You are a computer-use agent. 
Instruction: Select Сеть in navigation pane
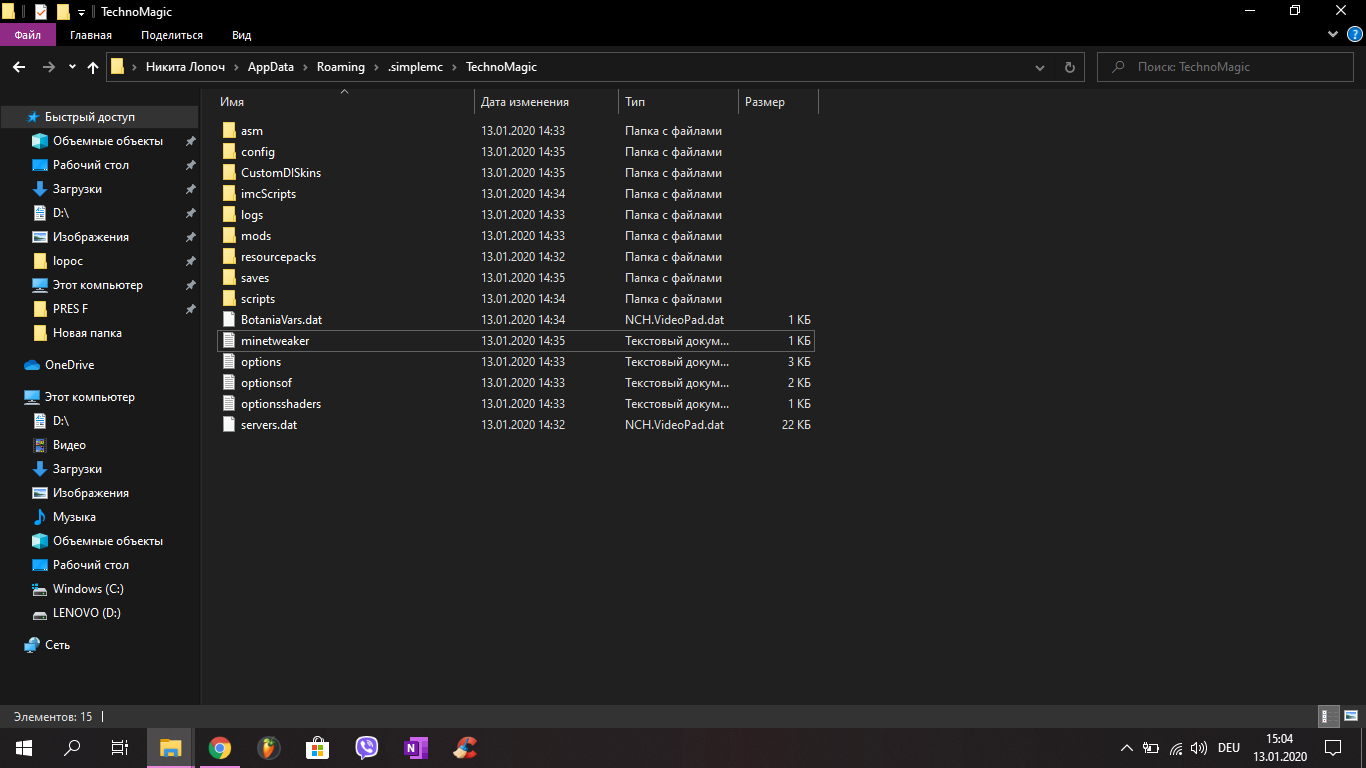pyautogui.click(x=57, y=645)
